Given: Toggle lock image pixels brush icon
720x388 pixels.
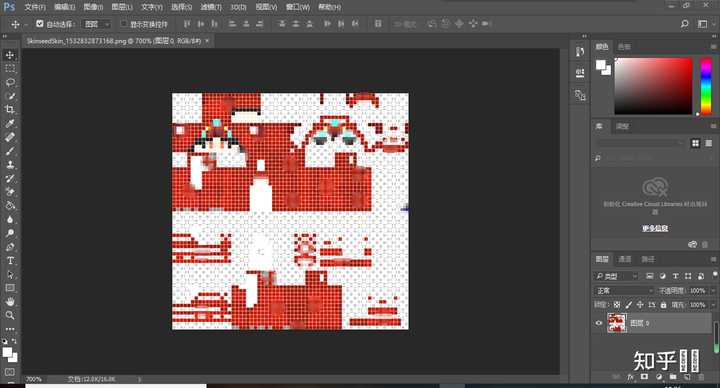Looking at the screenshot, I should [629, 304].
